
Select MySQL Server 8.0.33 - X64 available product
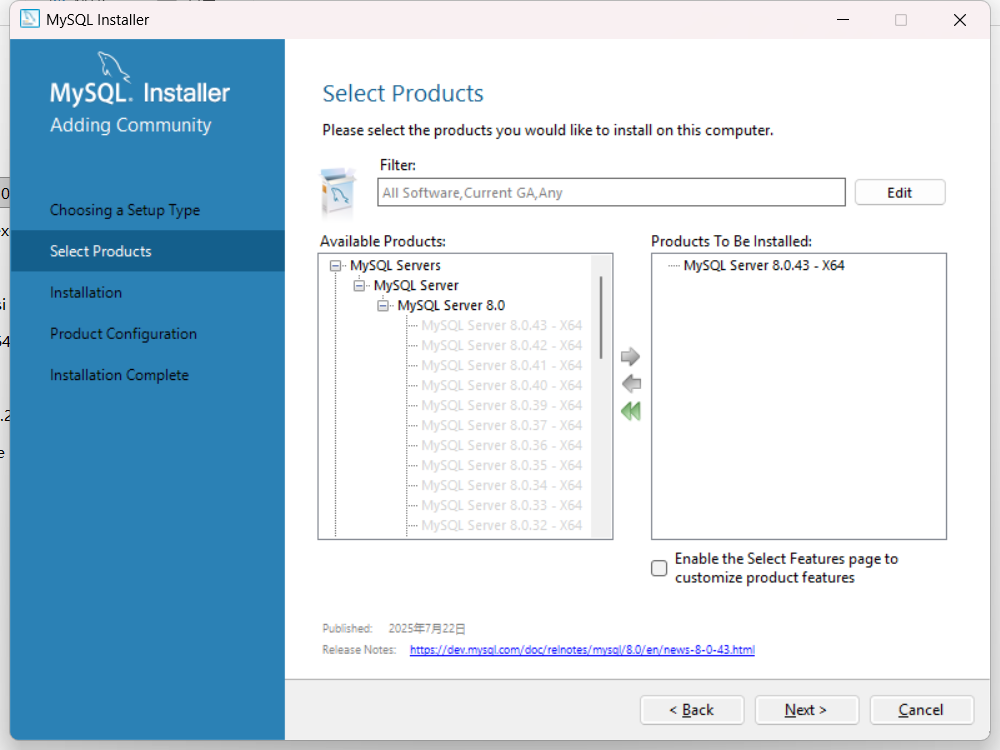pyautogui.click(x=501, y=505)
